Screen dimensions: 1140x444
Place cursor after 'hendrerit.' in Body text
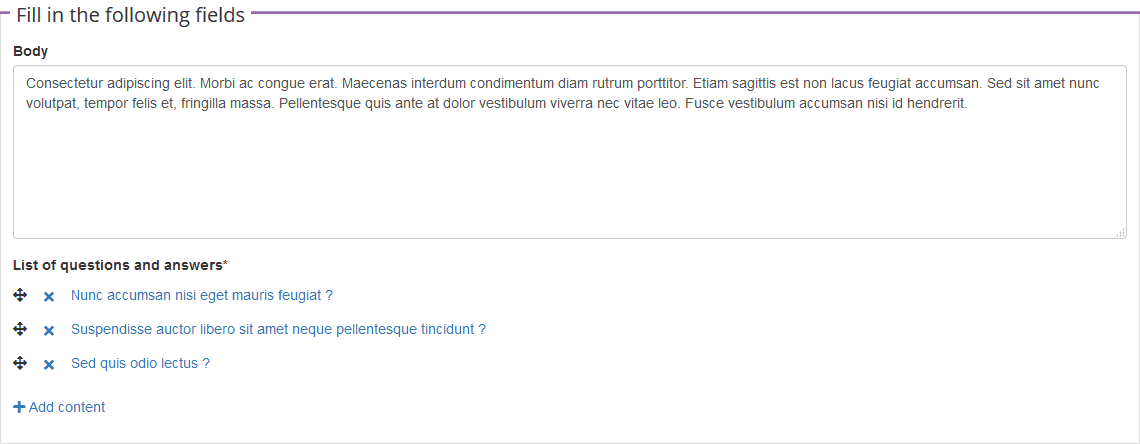pyautogui.click(x=969, y=104)
